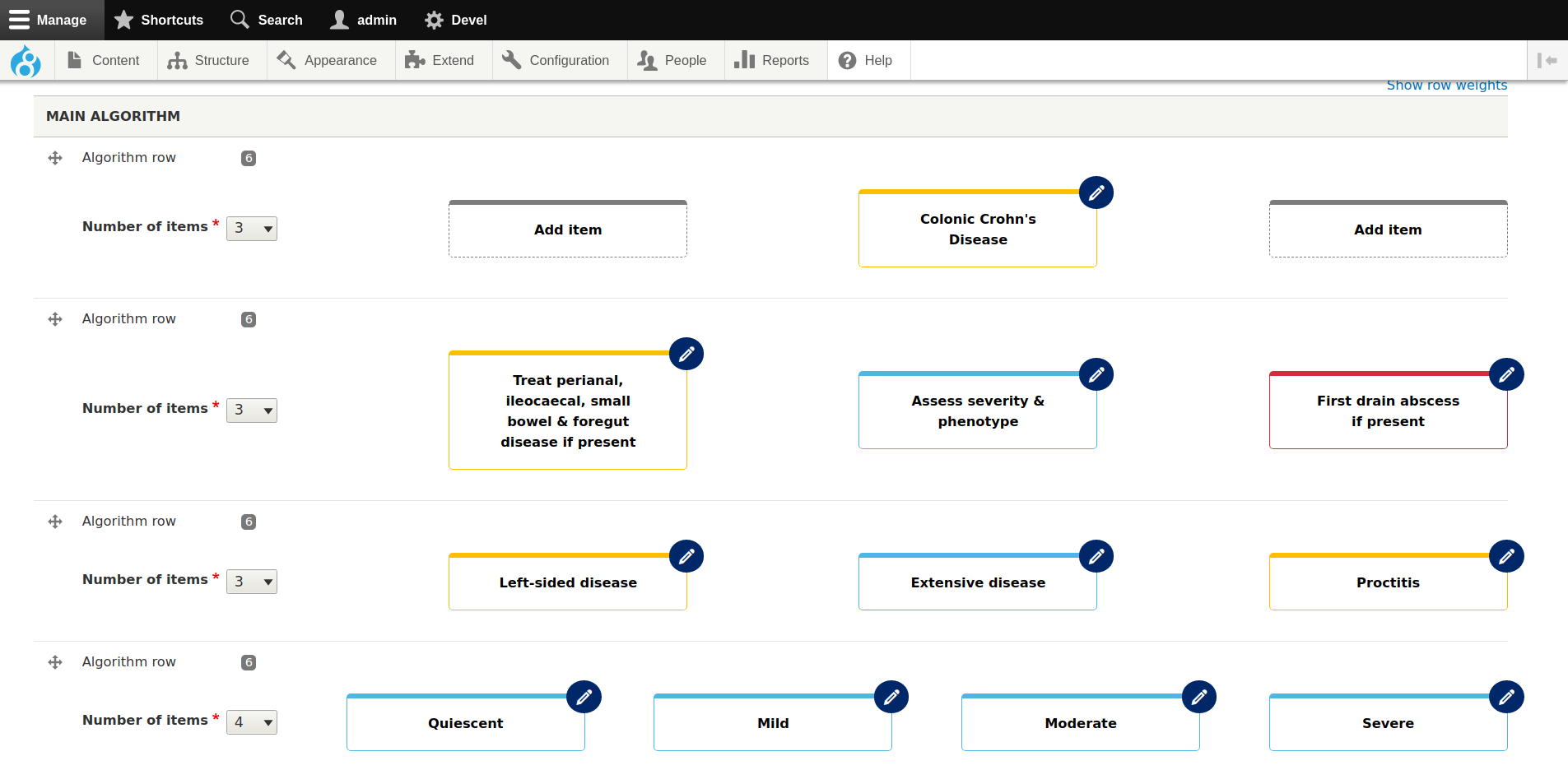This screenshot has width=1568, height=770.
Task: Open Number of items dropdown in second row
Action: click(252, 410)
